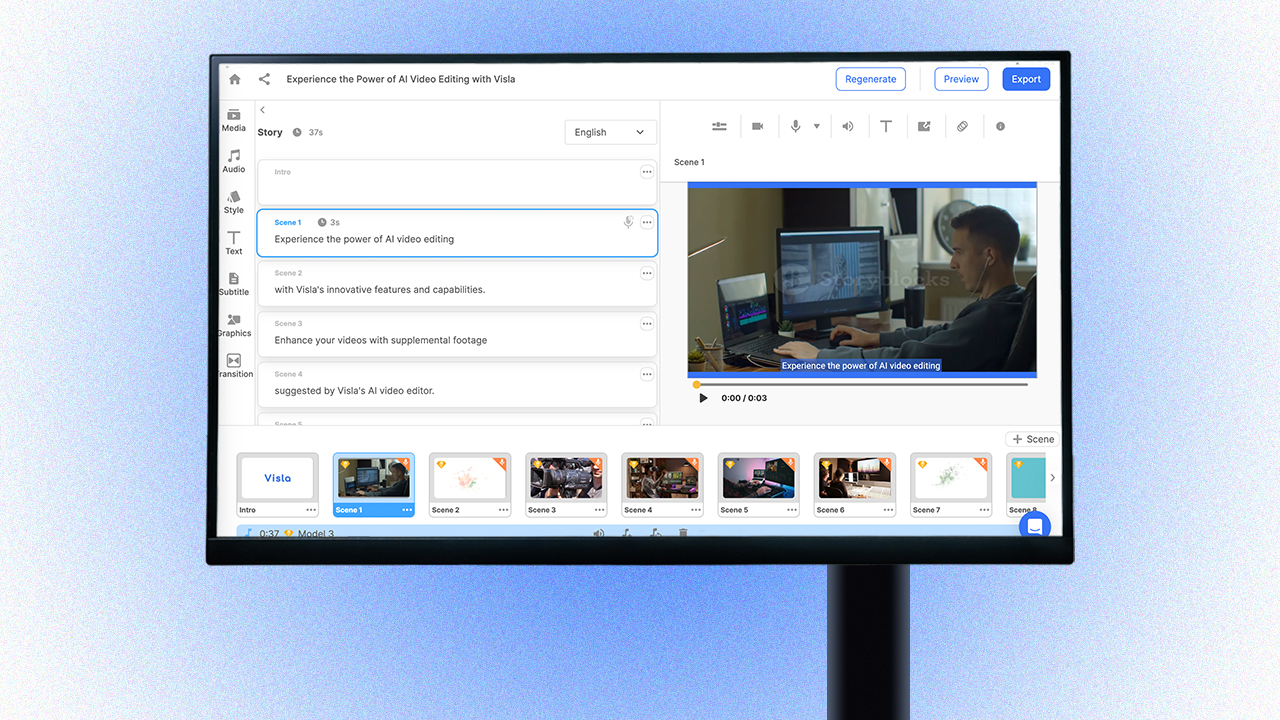
Task: Select the Scene 1 story text row
Action: (x=457, y=233)
